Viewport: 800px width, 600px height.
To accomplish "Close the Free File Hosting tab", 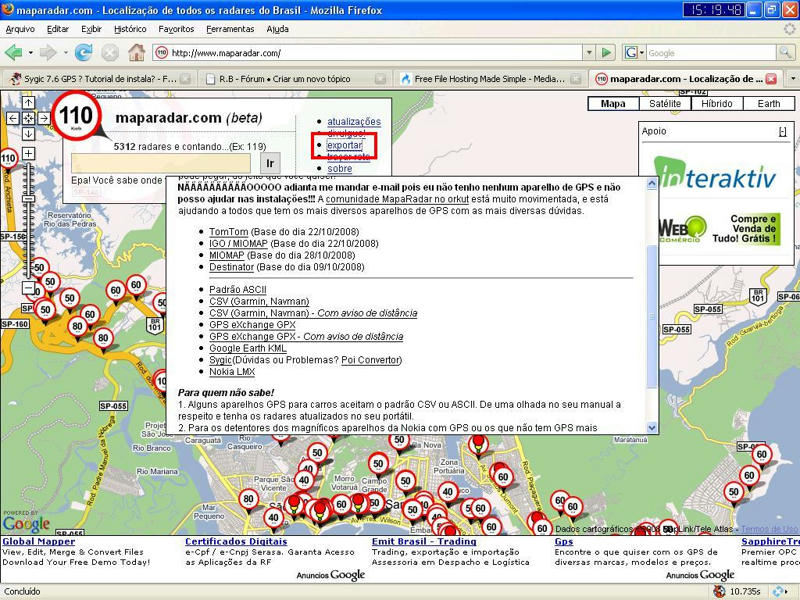I will 576,79.
